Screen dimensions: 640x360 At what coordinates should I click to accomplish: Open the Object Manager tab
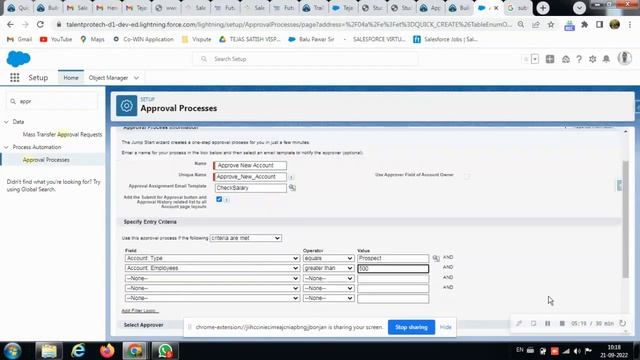click(108, 78)
